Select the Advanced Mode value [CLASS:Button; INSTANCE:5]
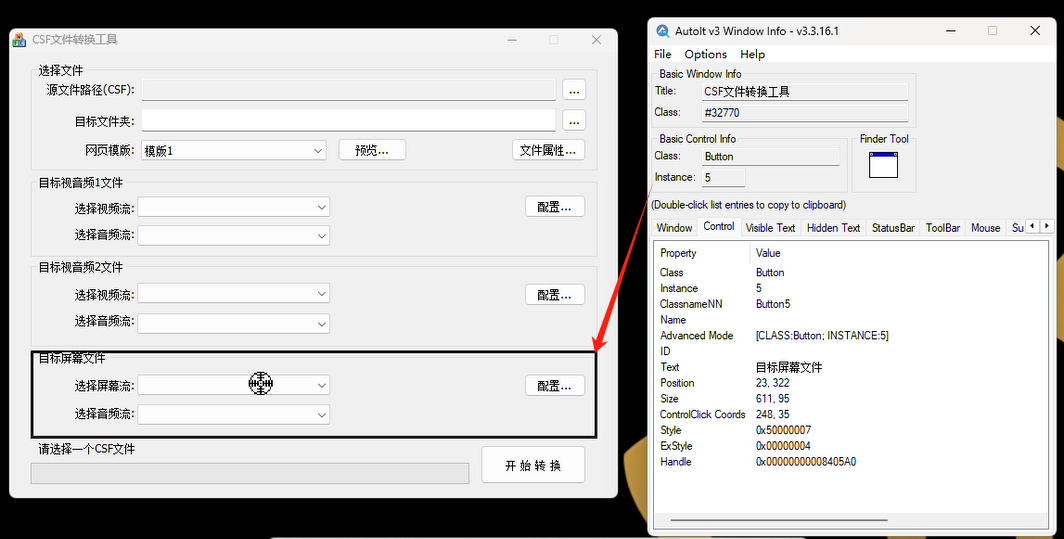Image resolution: width=1064 pixels, height=539 pixels. pyautogui.click(x=822, y=335)
